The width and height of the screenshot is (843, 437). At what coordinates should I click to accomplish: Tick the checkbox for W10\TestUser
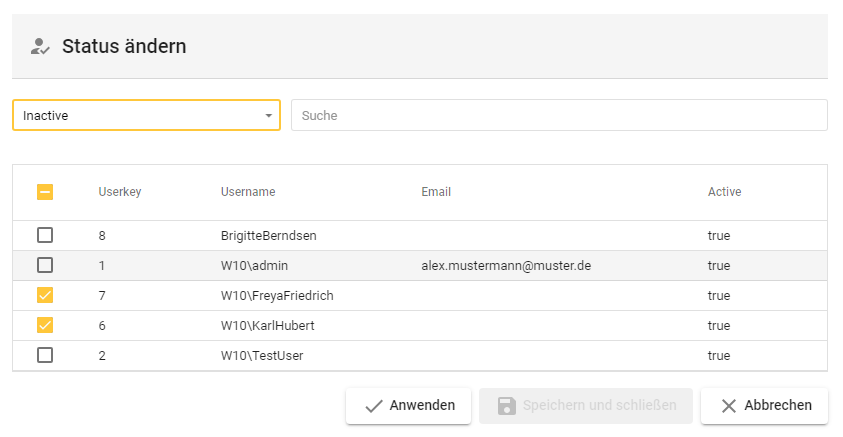pyautogui.click(x=45, y=356)
